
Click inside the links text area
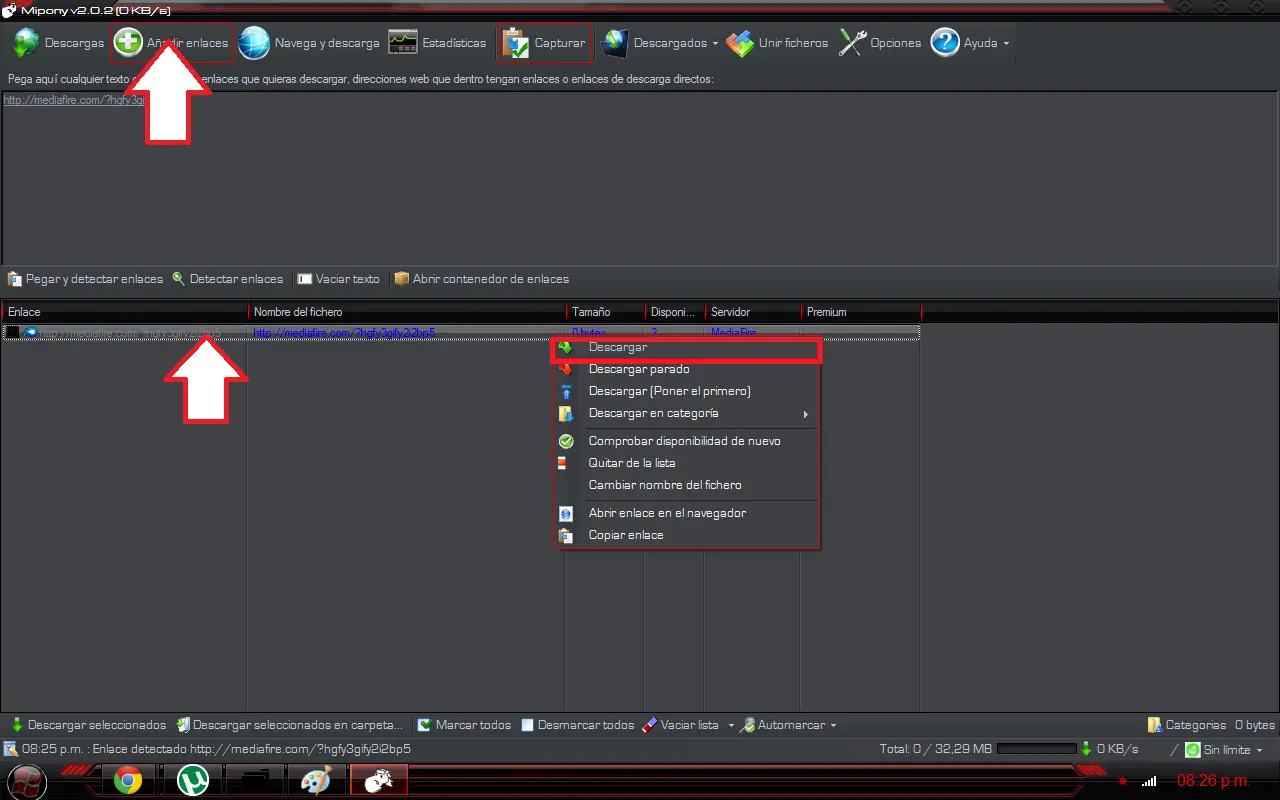[x=640, y=178]
